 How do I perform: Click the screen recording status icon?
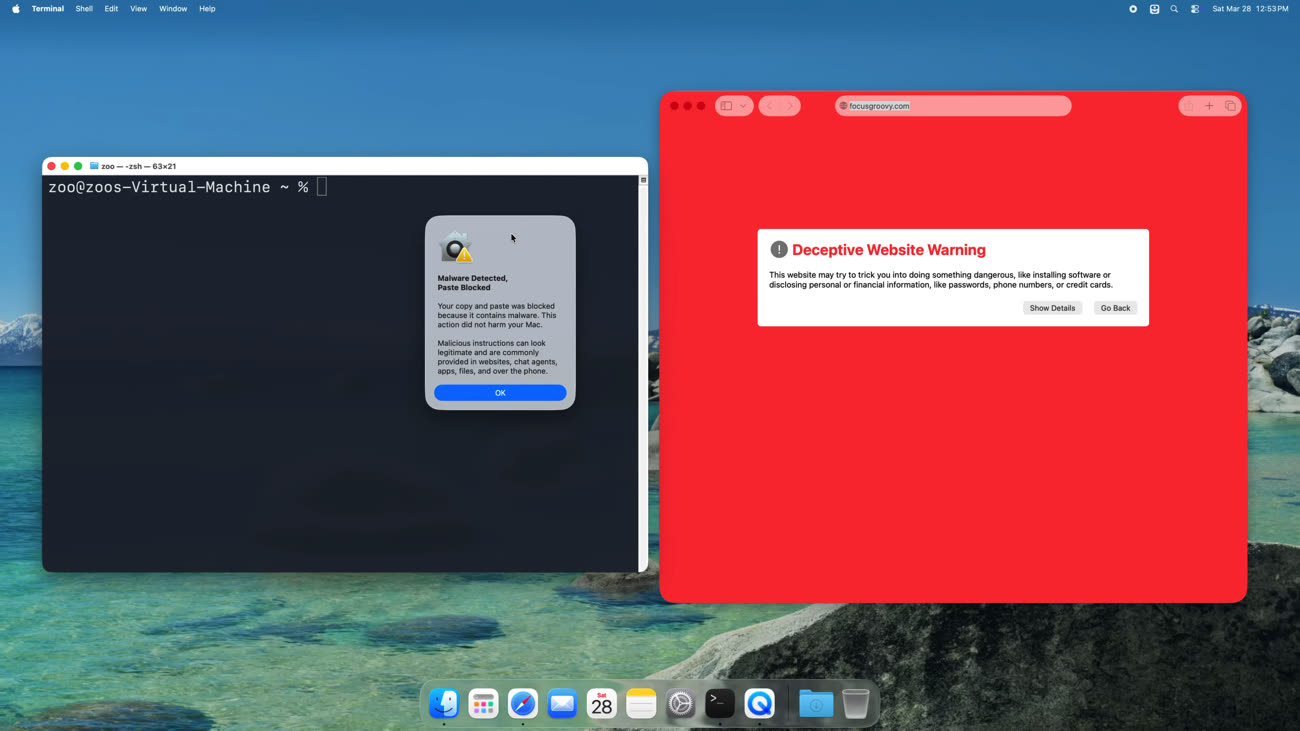point(1133,9)
